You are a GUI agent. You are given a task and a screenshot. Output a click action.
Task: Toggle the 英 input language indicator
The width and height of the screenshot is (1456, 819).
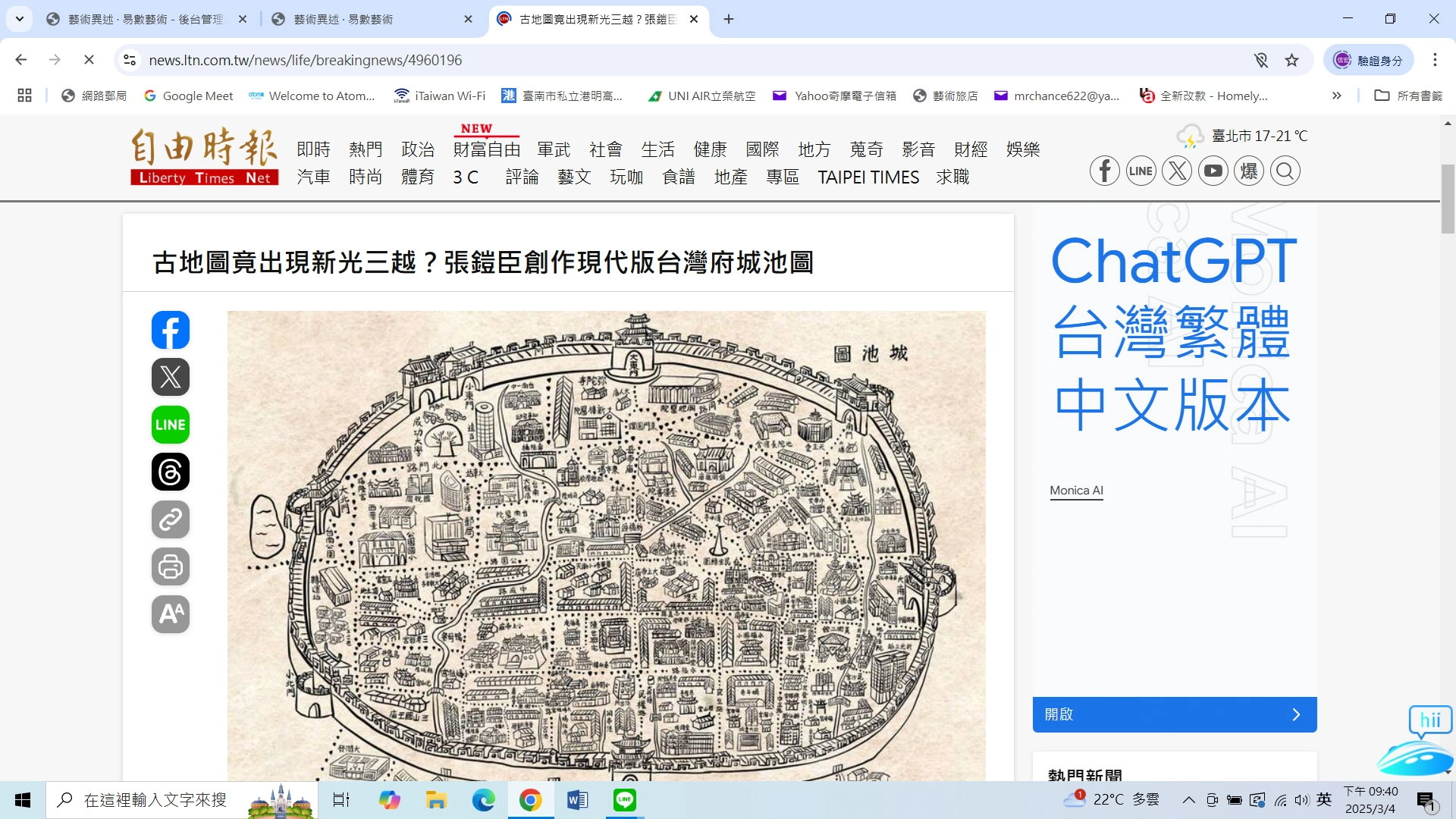1324,799
